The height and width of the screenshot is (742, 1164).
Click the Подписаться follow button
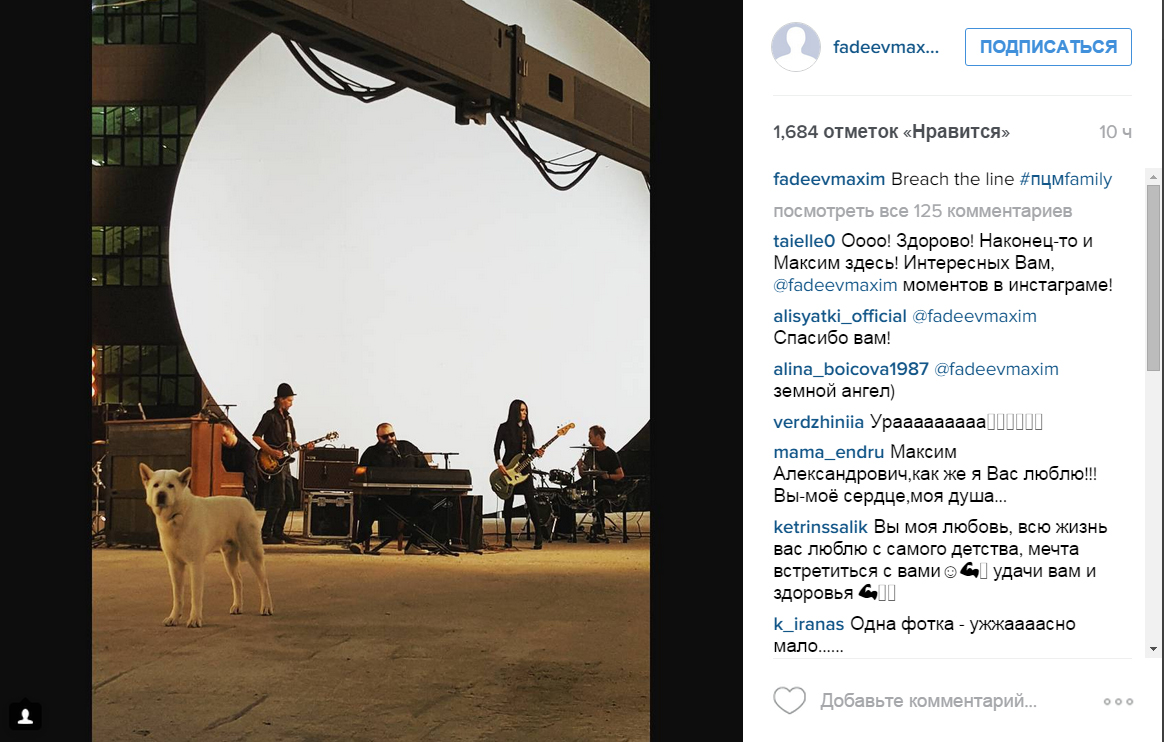pyautogui.click(x=1048, y=47)
